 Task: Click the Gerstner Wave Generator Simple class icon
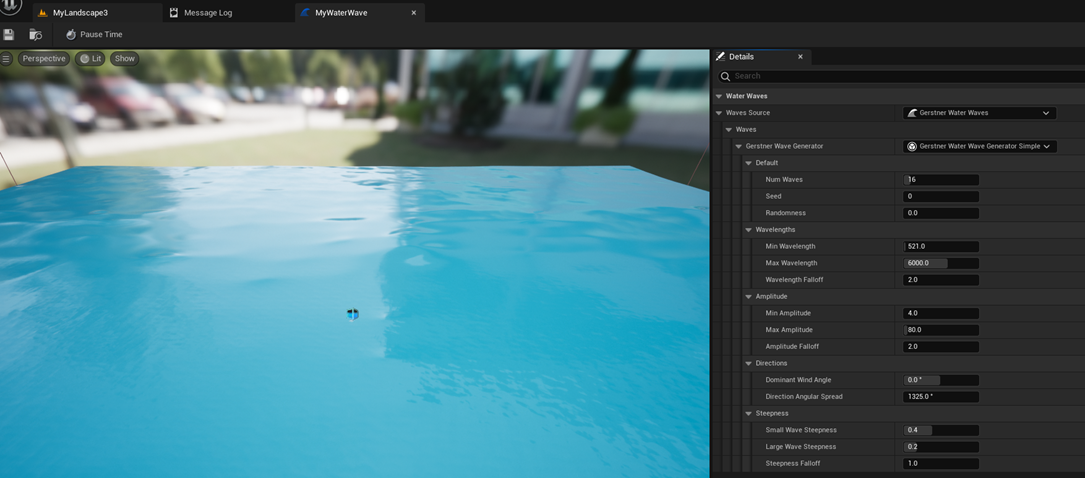tap(912, 146)
